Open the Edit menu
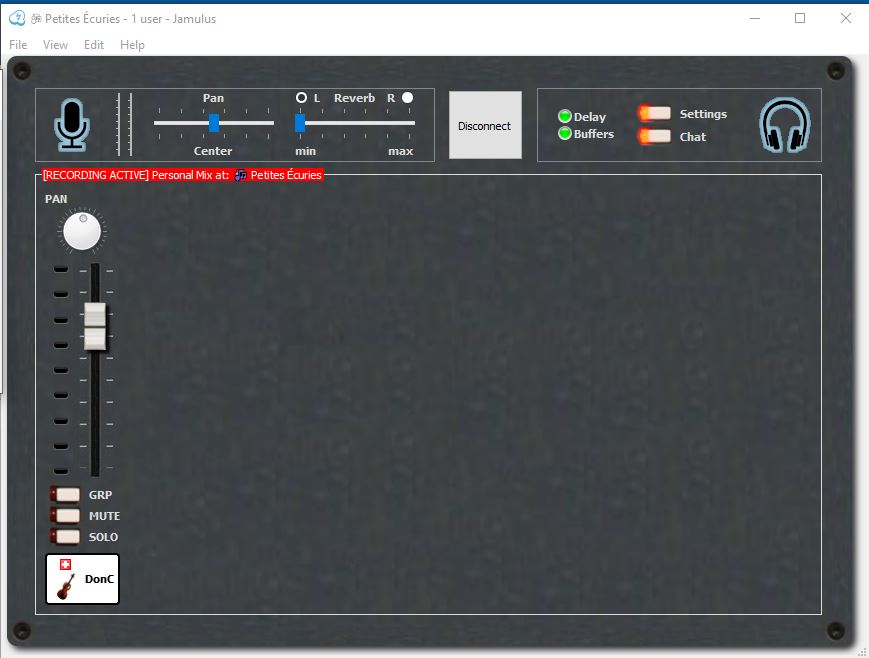This screenshot has height=658, width=869. click(93, 44)
